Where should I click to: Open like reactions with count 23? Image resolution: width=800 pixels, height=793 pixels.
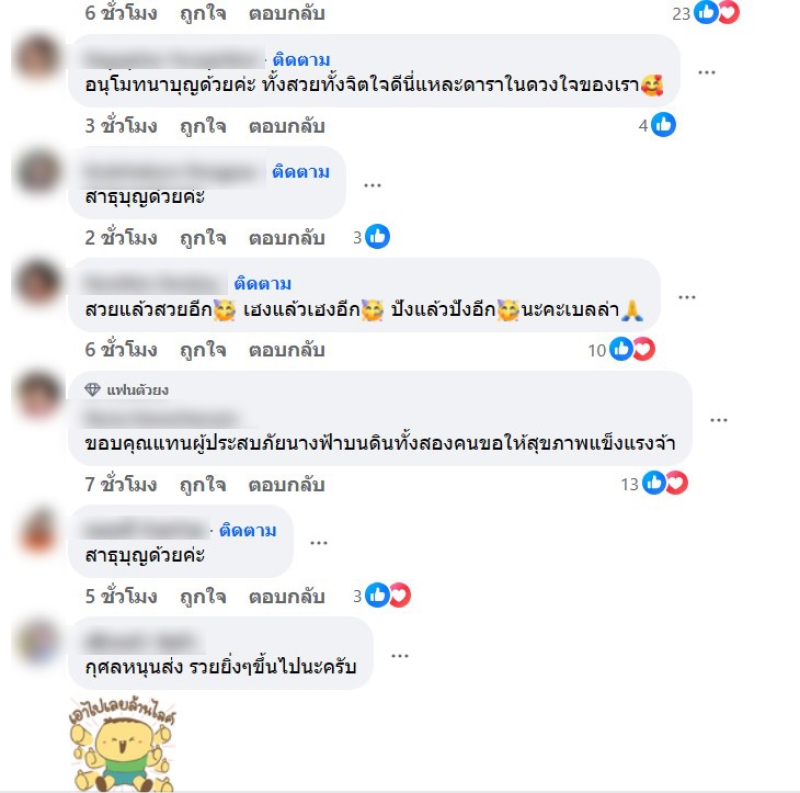tap(707, 12)
